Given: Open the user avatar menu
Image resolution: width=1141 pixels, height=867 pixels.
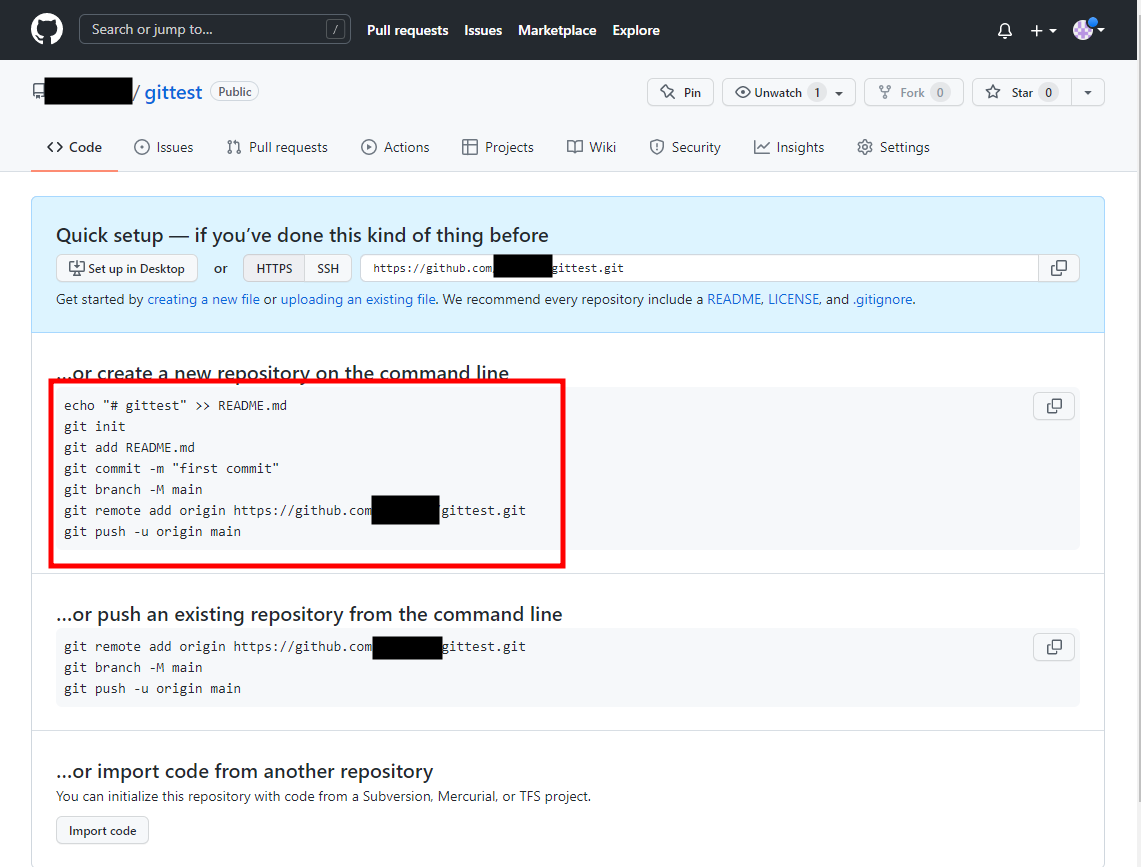Looking at the screenshot, I should click(1089, 30).
